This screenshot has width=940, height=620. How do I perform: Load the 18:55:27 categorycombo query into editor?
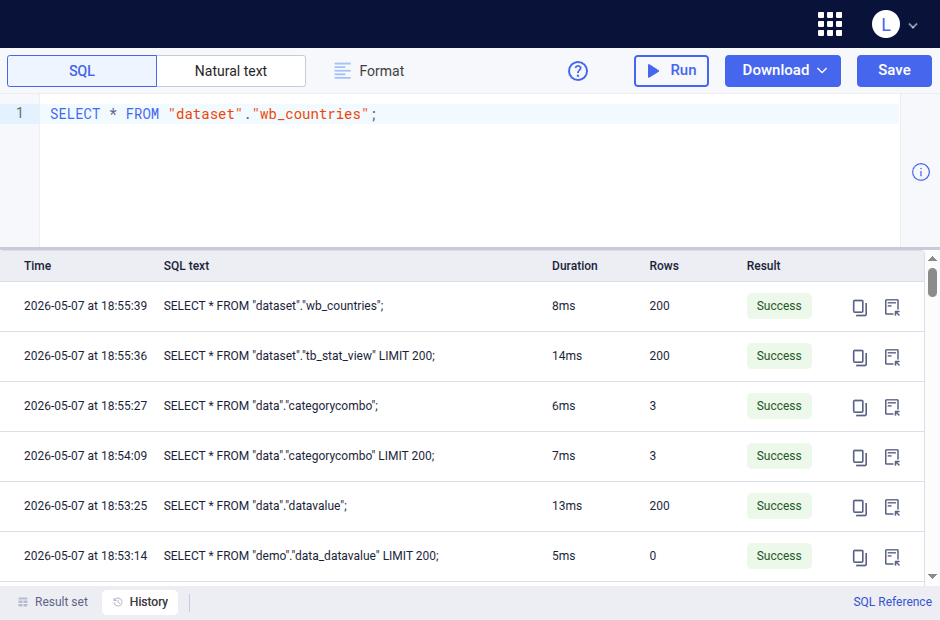click(893, 407)
